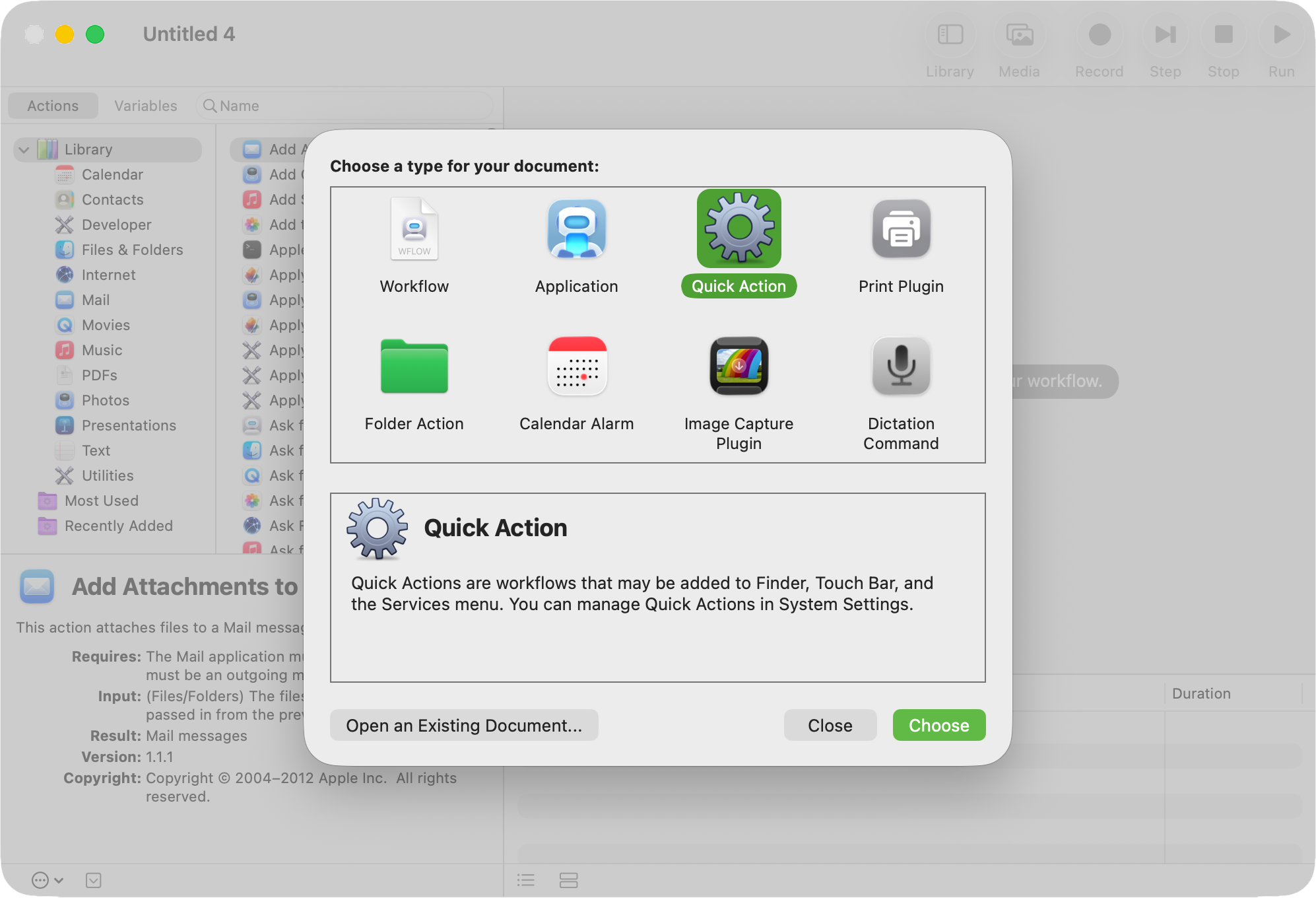Pick the Folder Action green folder
This screenshot has width=1316, height=898.
(x=414, y=366)
